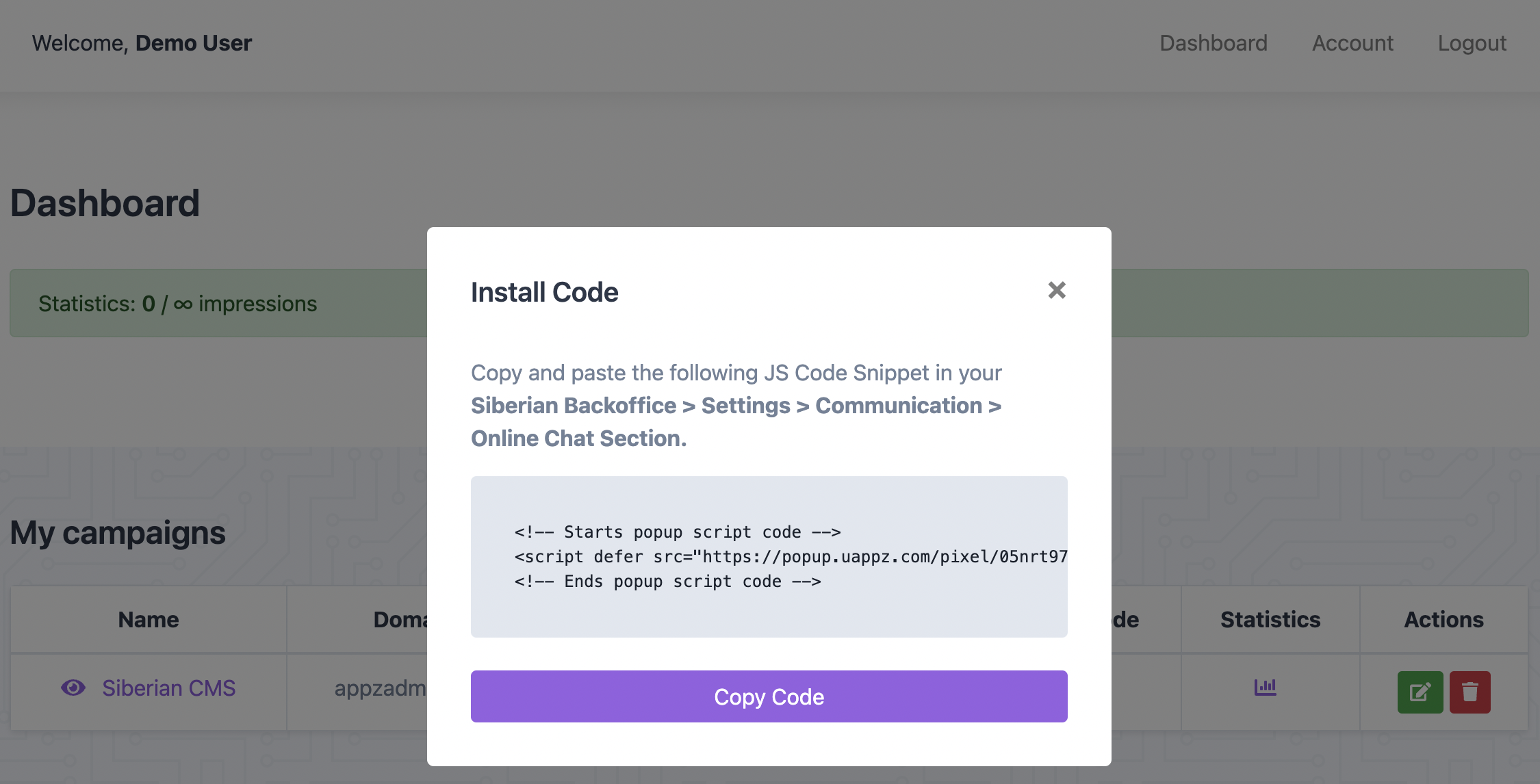Open the Account menu item
This screenshot has height=784, width=1540.
click(1352, 43)
